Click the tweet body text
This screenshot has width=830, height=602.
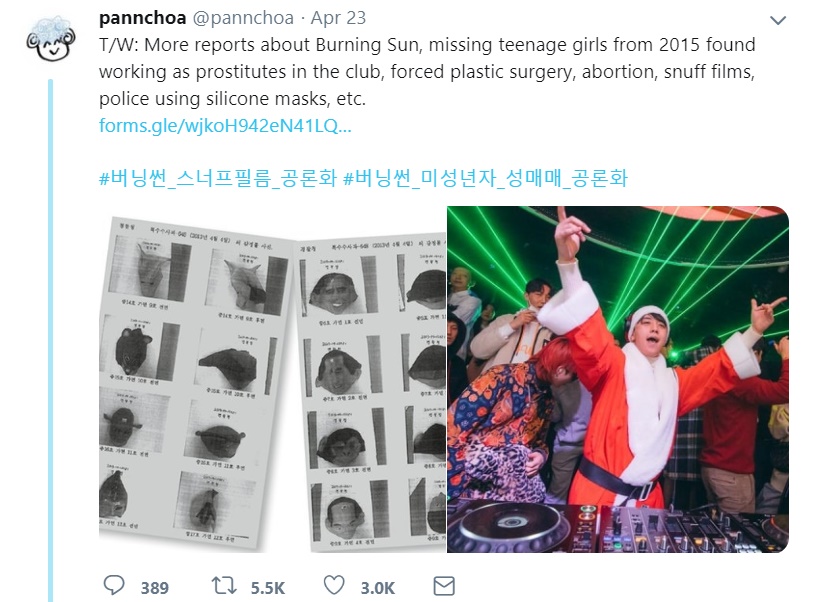coord(427,71)
